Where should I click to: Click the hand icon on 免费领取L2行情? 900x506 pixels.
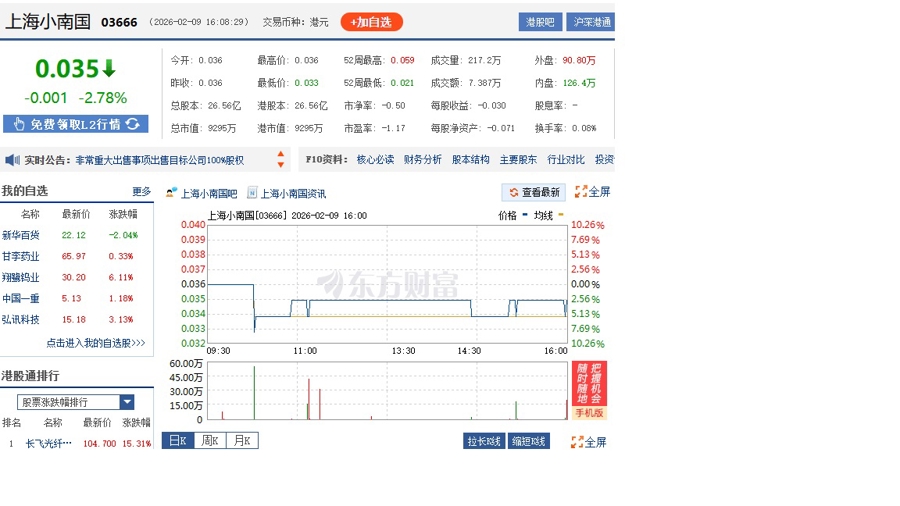click(x=18, y=124)
